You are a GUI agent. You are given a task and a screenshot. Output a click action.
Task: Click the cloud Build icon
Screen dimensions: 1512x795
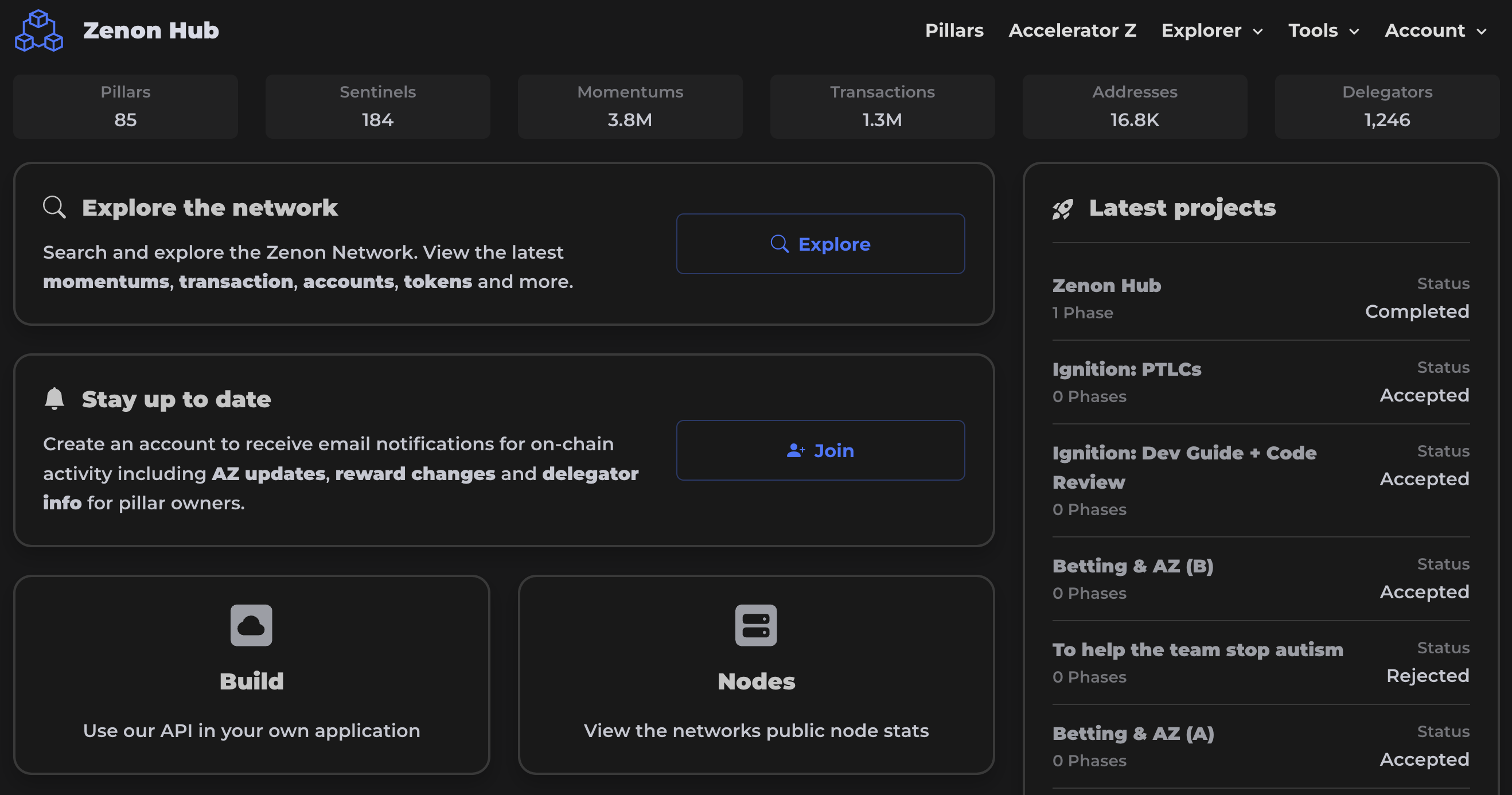click(251, 625)
